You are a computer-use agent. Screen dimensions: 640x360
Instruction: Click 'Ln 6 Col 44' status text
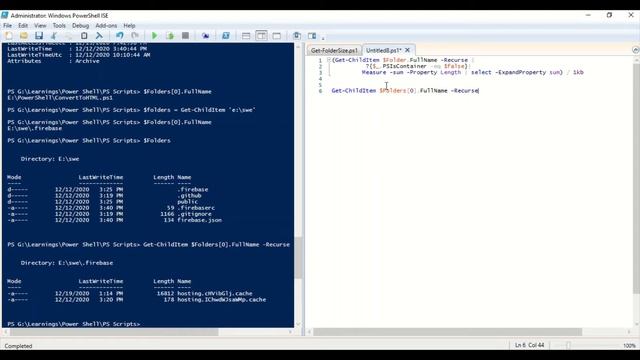[529, 345]
